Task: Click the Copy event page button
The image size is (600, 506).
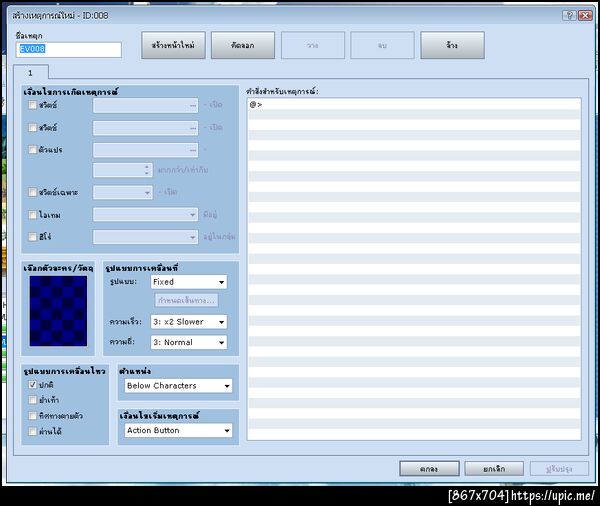Action: point(243,45)
